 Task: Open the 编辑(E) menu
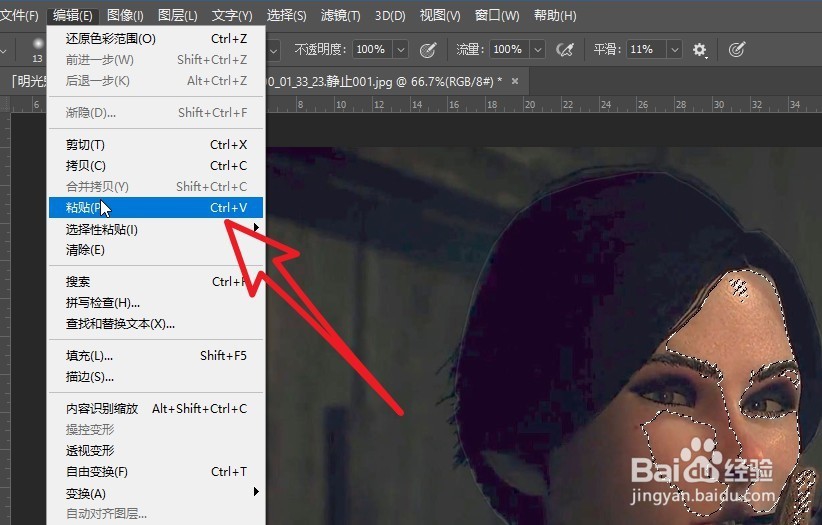point(72,15)
